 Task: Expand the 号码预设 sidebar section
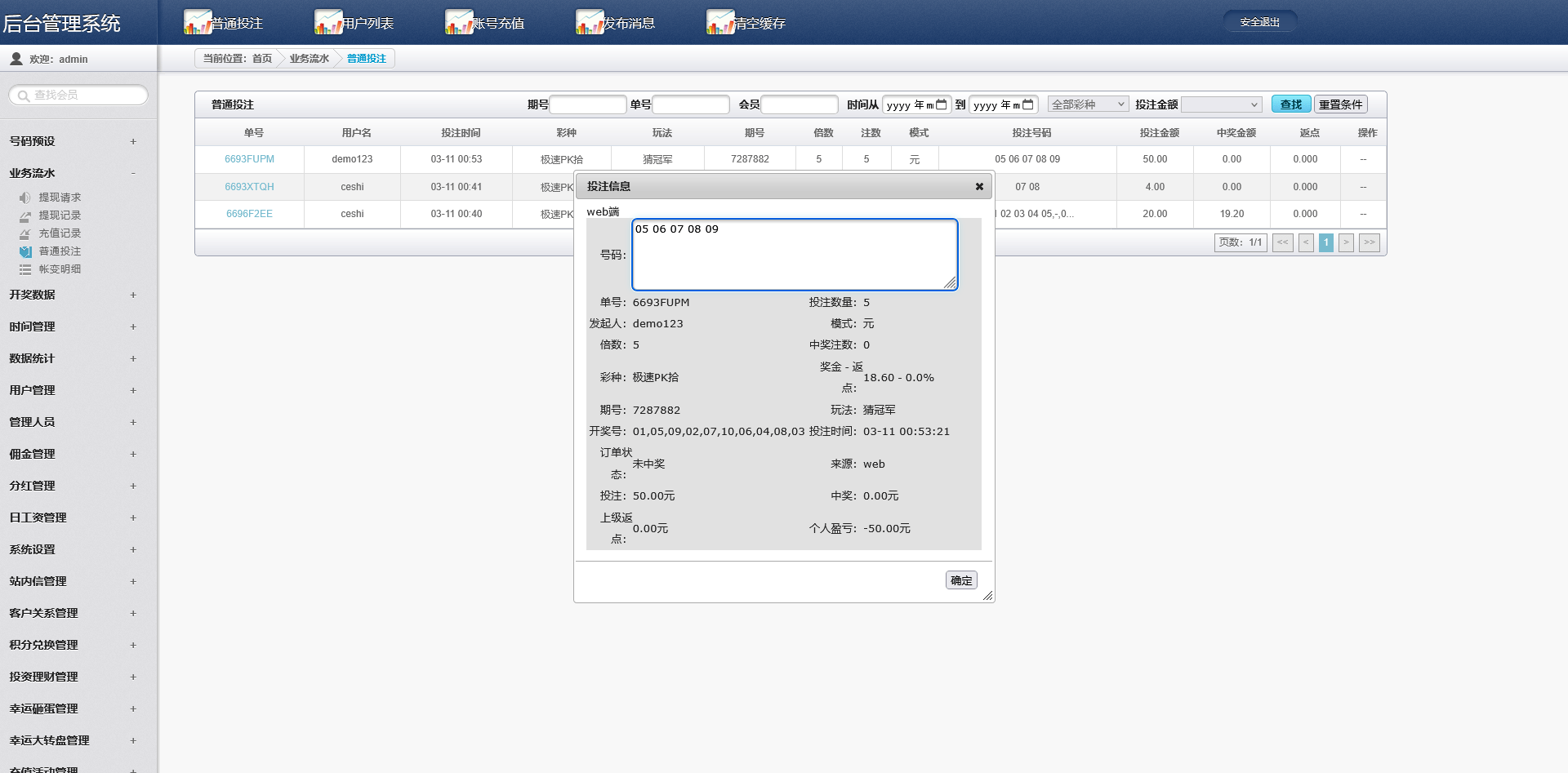(x=133, y=142)
